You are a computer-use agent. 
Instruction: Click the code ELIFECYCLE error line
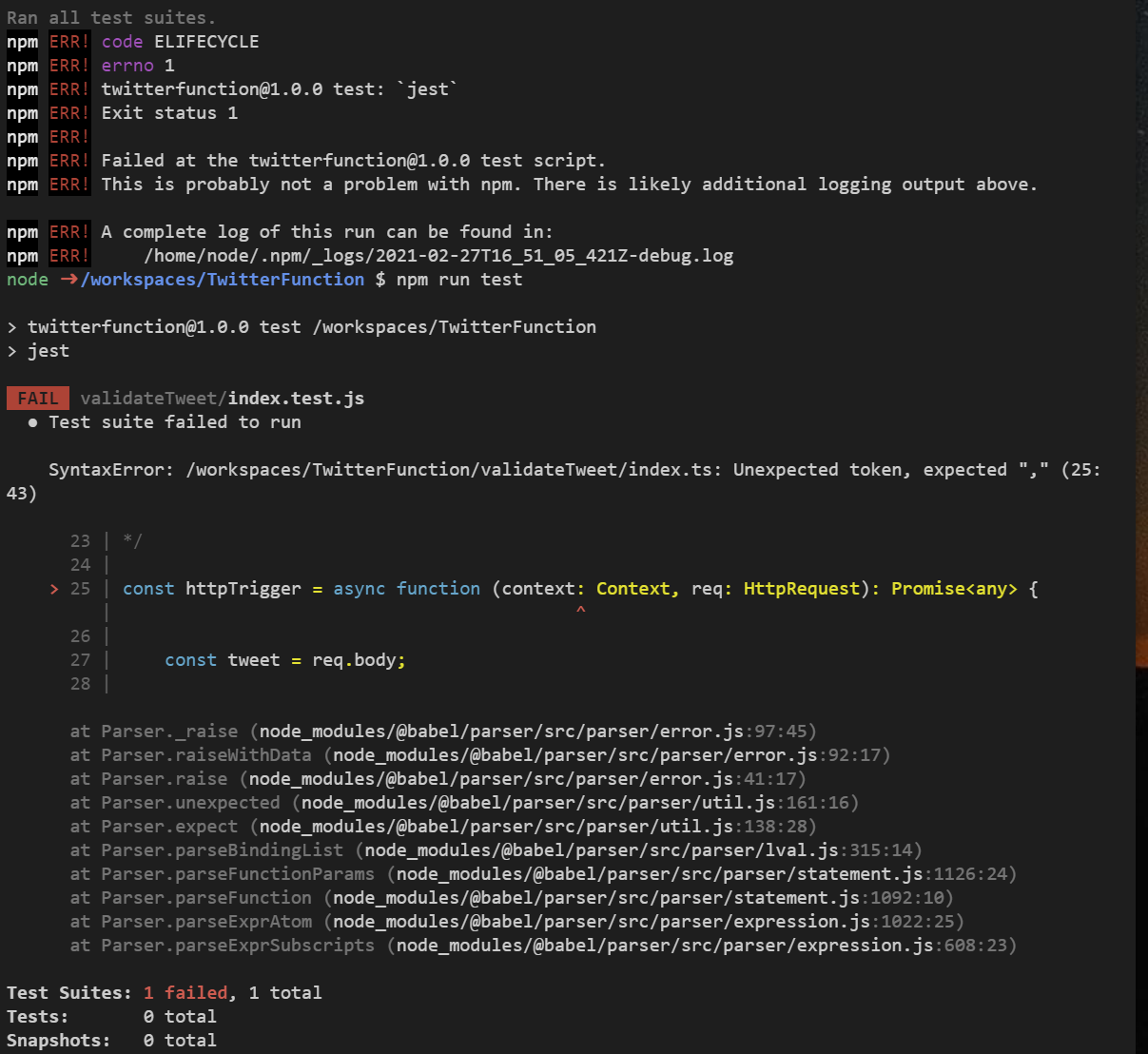coord(181,41)
